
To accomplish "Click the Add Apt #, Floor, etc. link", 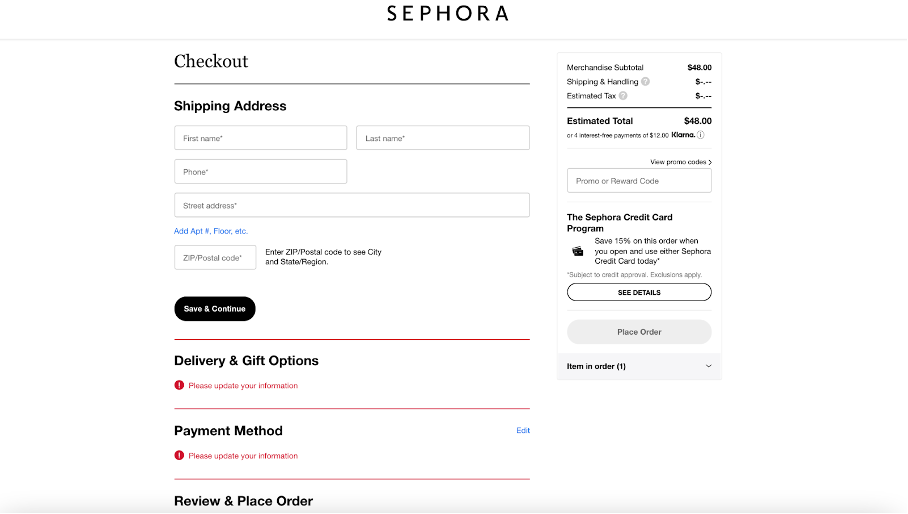I will (211, 231).
